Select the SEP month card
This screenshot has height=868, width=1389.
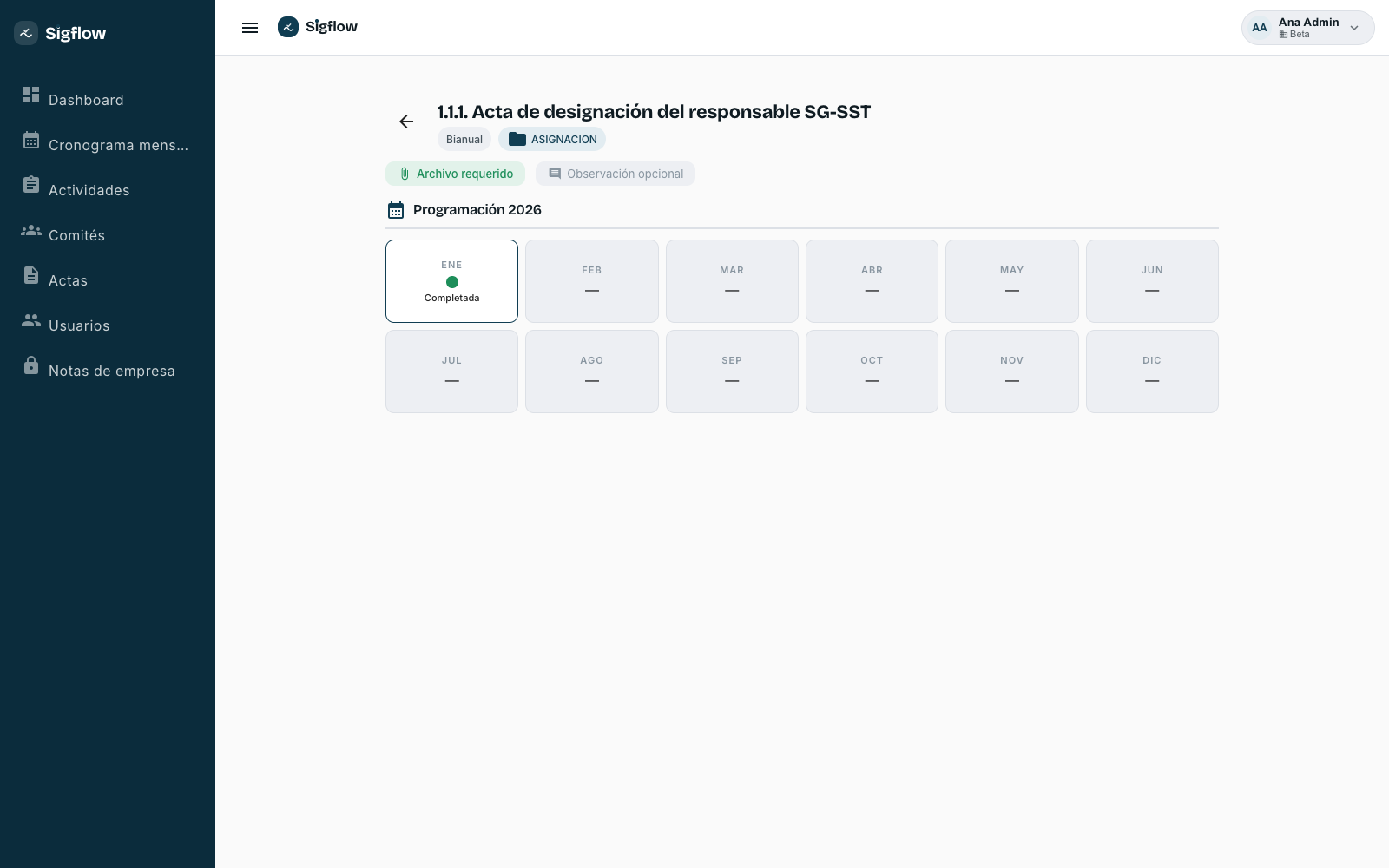click(x=732, y=372)
